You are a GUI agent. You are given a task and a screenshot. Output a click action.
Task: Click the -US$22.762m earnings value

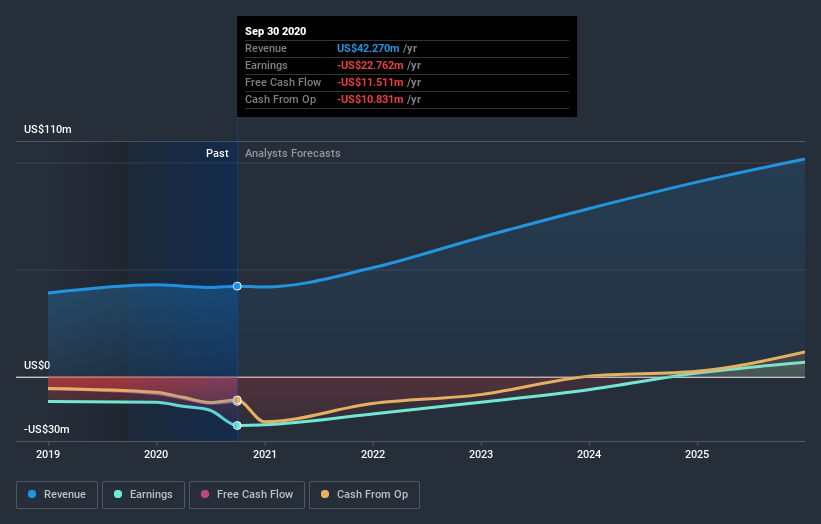[x=370, y=65]
